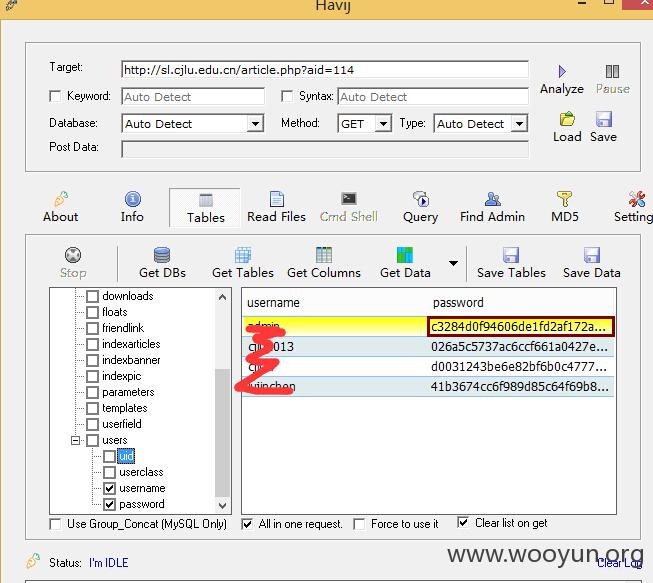The width and height of the screenshot is (653, 583).
Task: Click the Target URL field
Action: click(325, 70)
